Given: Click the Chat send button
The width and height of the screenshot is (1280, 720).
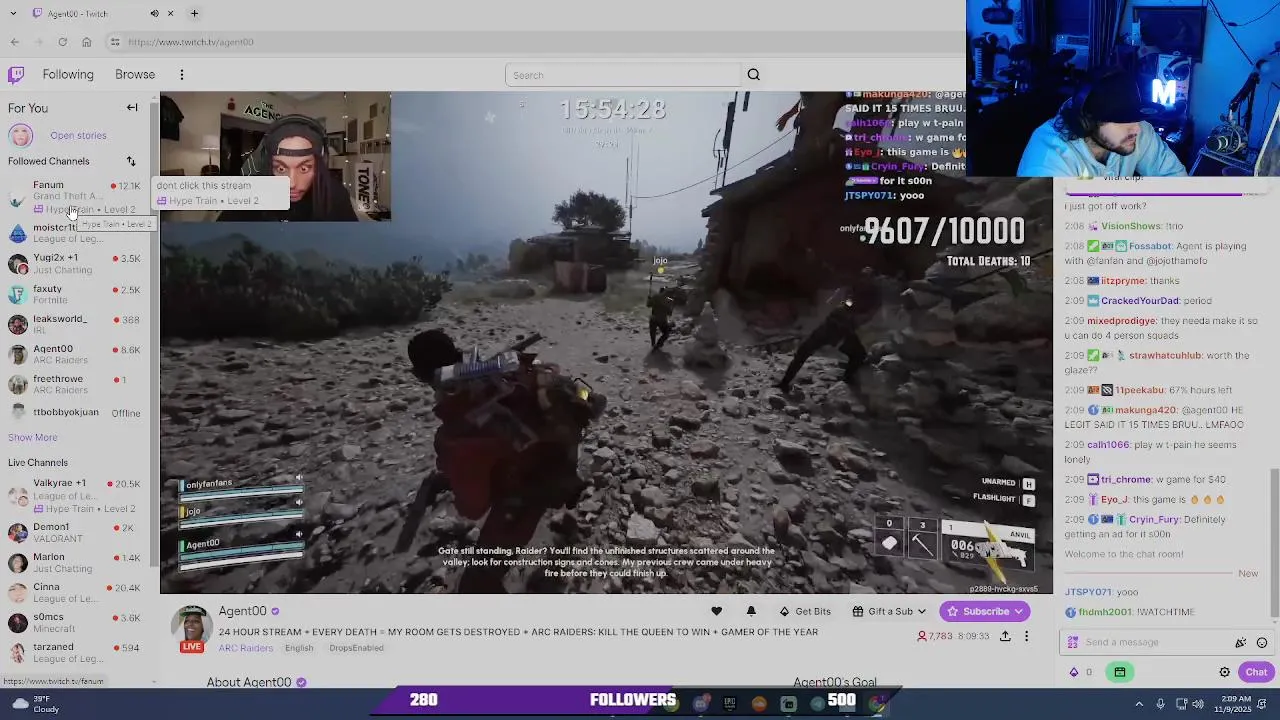Looking at the screenshot, I should 1256,672.
